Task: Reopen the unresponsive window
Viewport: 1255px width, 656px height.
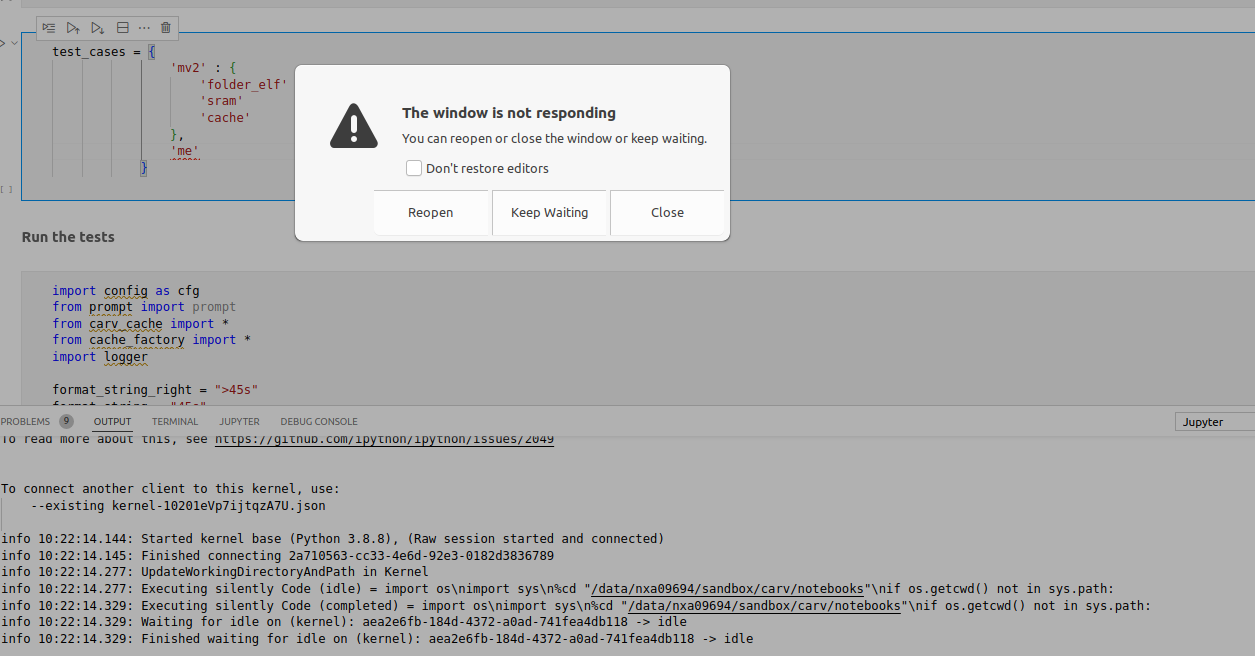Action: pyautogui.click(x=430, y=212)
